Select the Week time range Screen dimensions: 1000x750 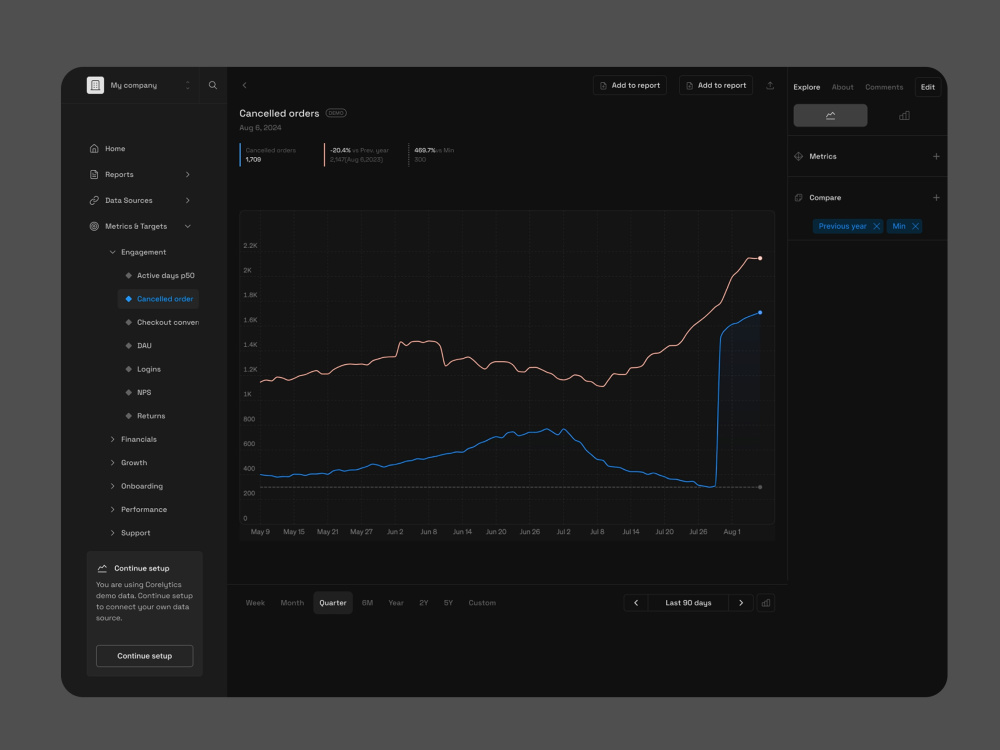coord(255,603)
